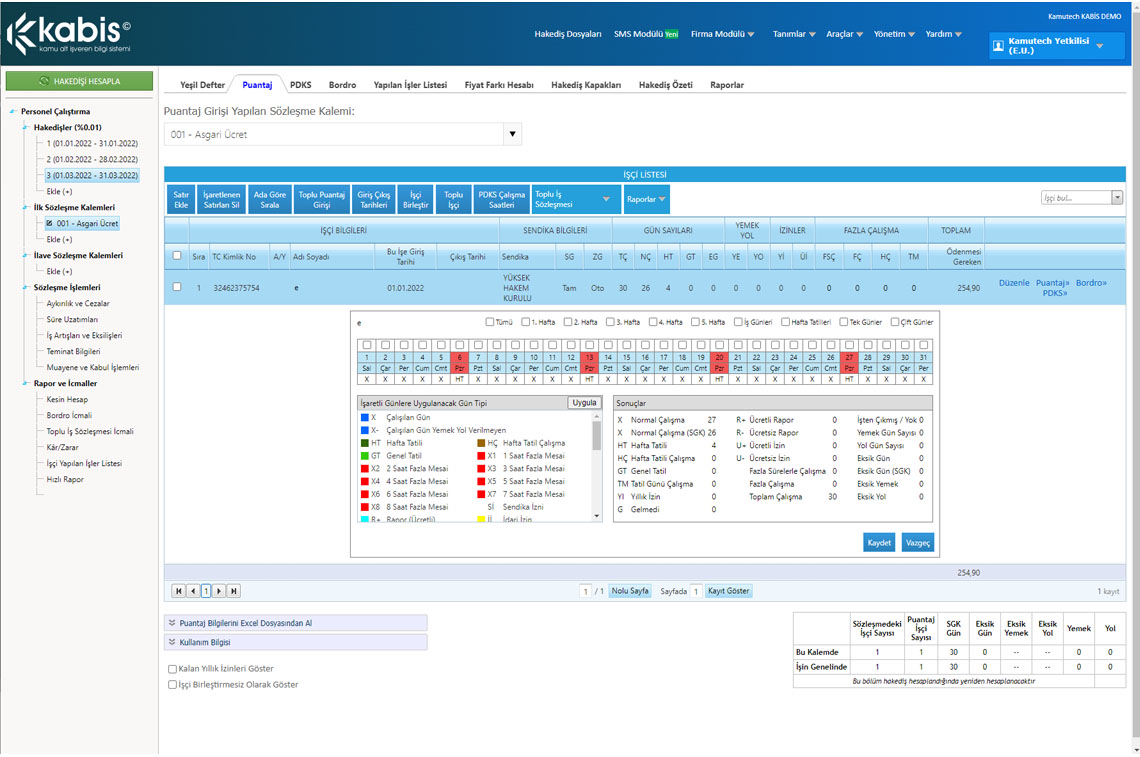Viewport: 1140px width, 757px height.
Task: Switch to the PDKS tab
Action: (x=300, y=85)
